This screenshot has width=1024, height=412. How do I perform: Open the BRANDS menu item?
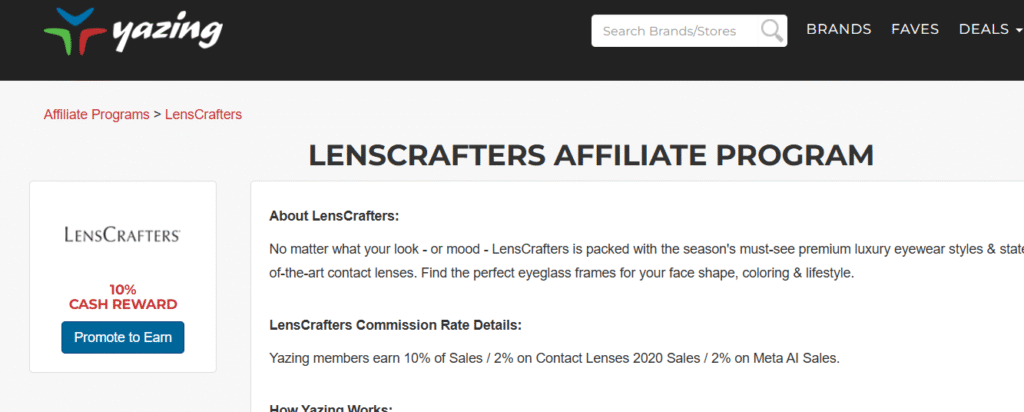[x=839, y=29]
